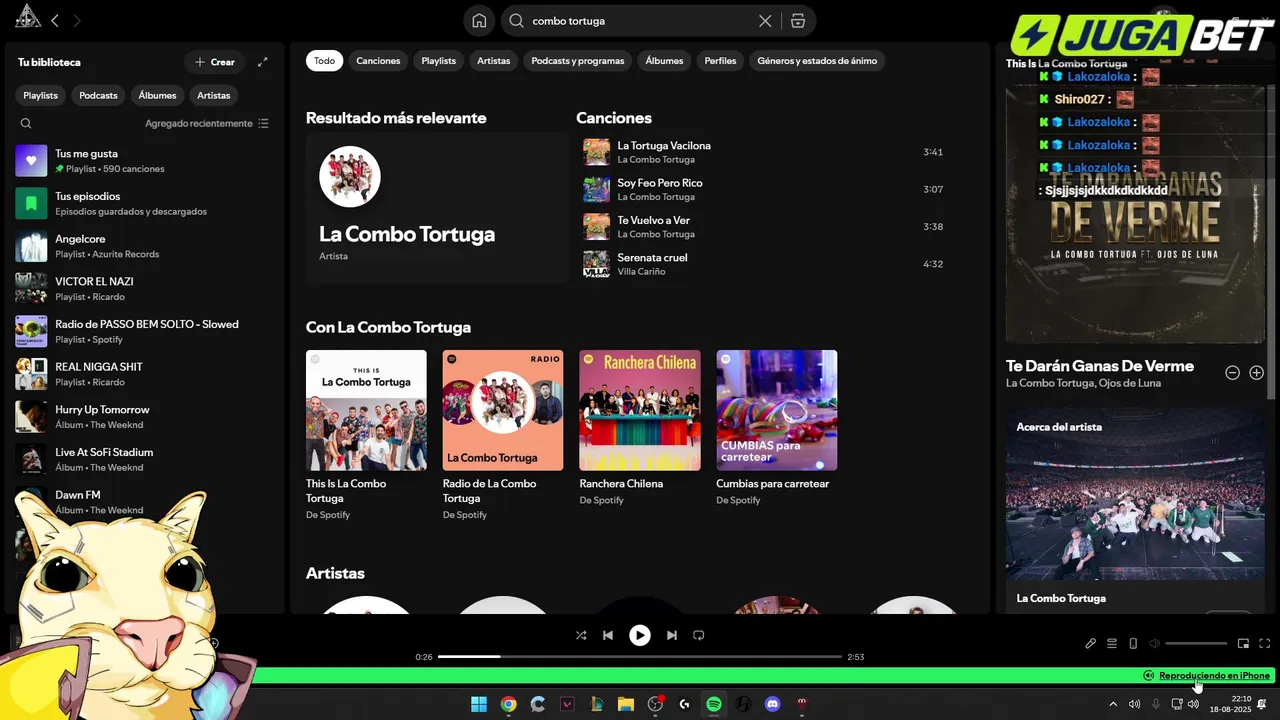Open Discord from the taskbar
Viewport: 1280px width, 720px height.
click(772, 704)
